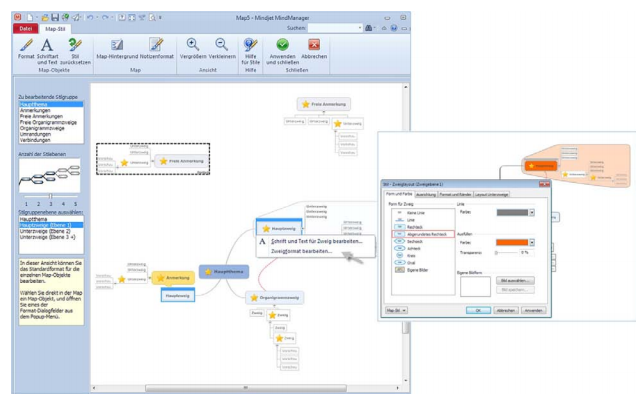Click Anwenden in the Zweiglayout dialog
Viewport: 641px width, 400px height.
pyautogui.click(x=533, y=310)
